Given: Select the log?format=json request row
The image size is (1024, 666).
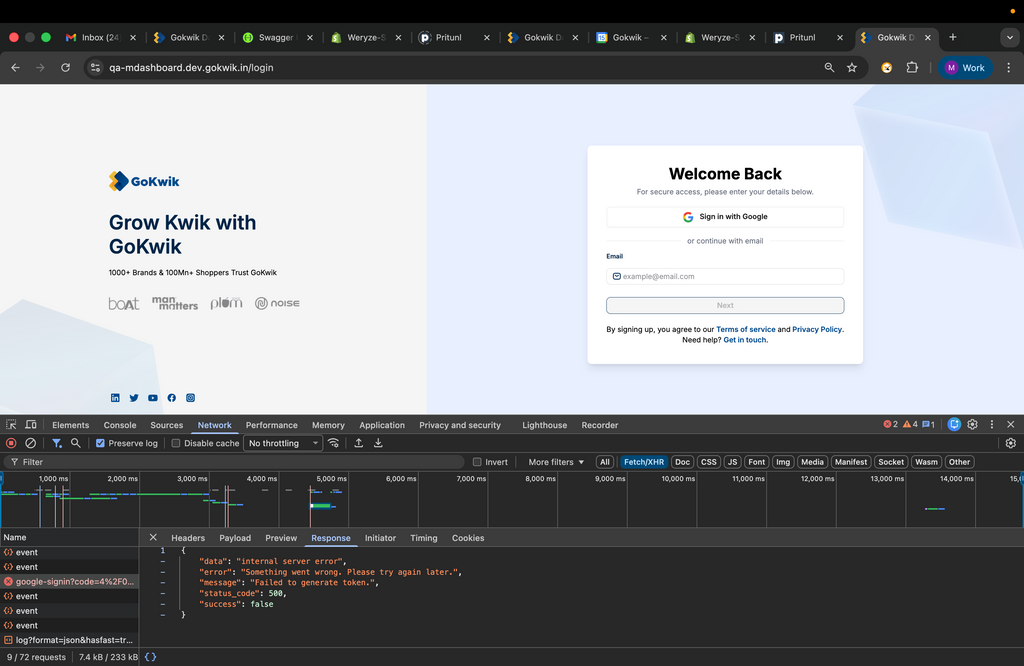Looking at the screenshot, I should pos(69,640).
